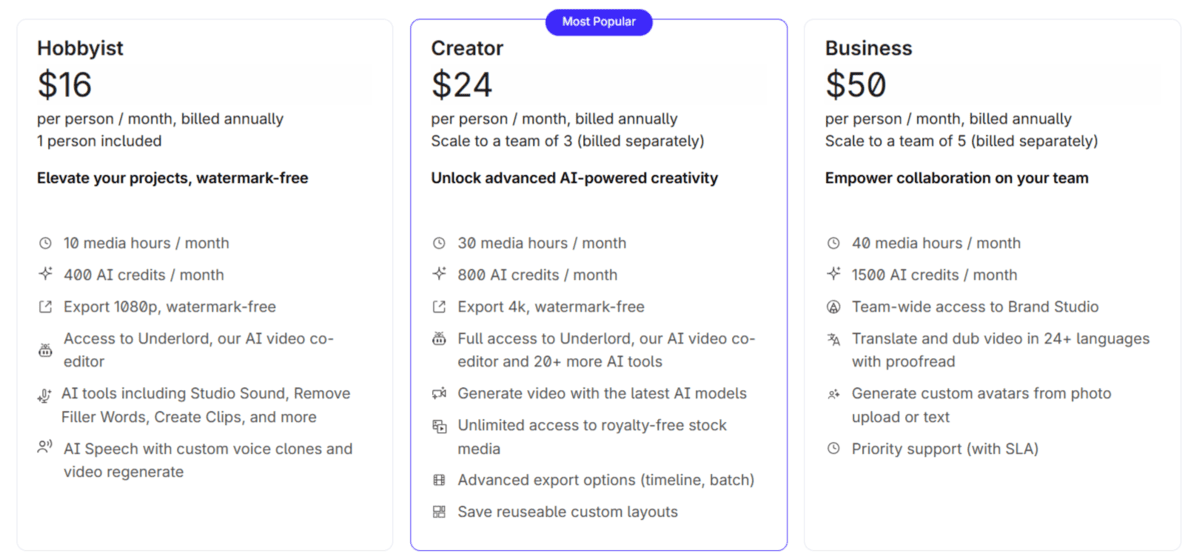Image resolution: width=1199 pixels, height=559 pixels.
Task: Click the Most Popular badge
Action: (598, 21)
